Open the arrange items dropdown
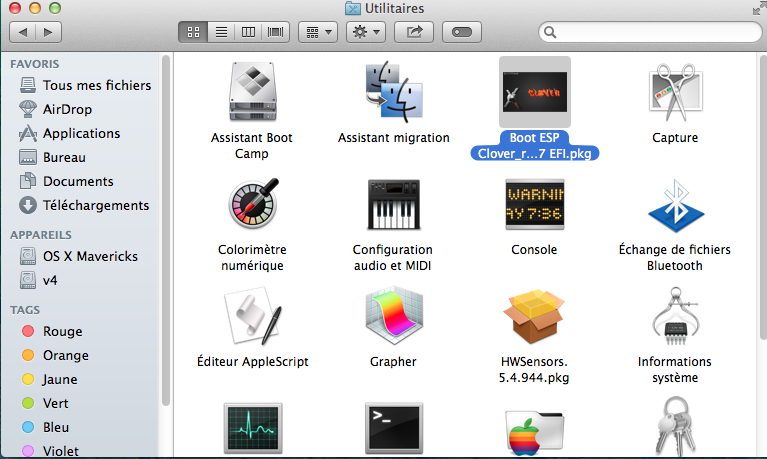The image size is (767, 459). pos(318,32)
